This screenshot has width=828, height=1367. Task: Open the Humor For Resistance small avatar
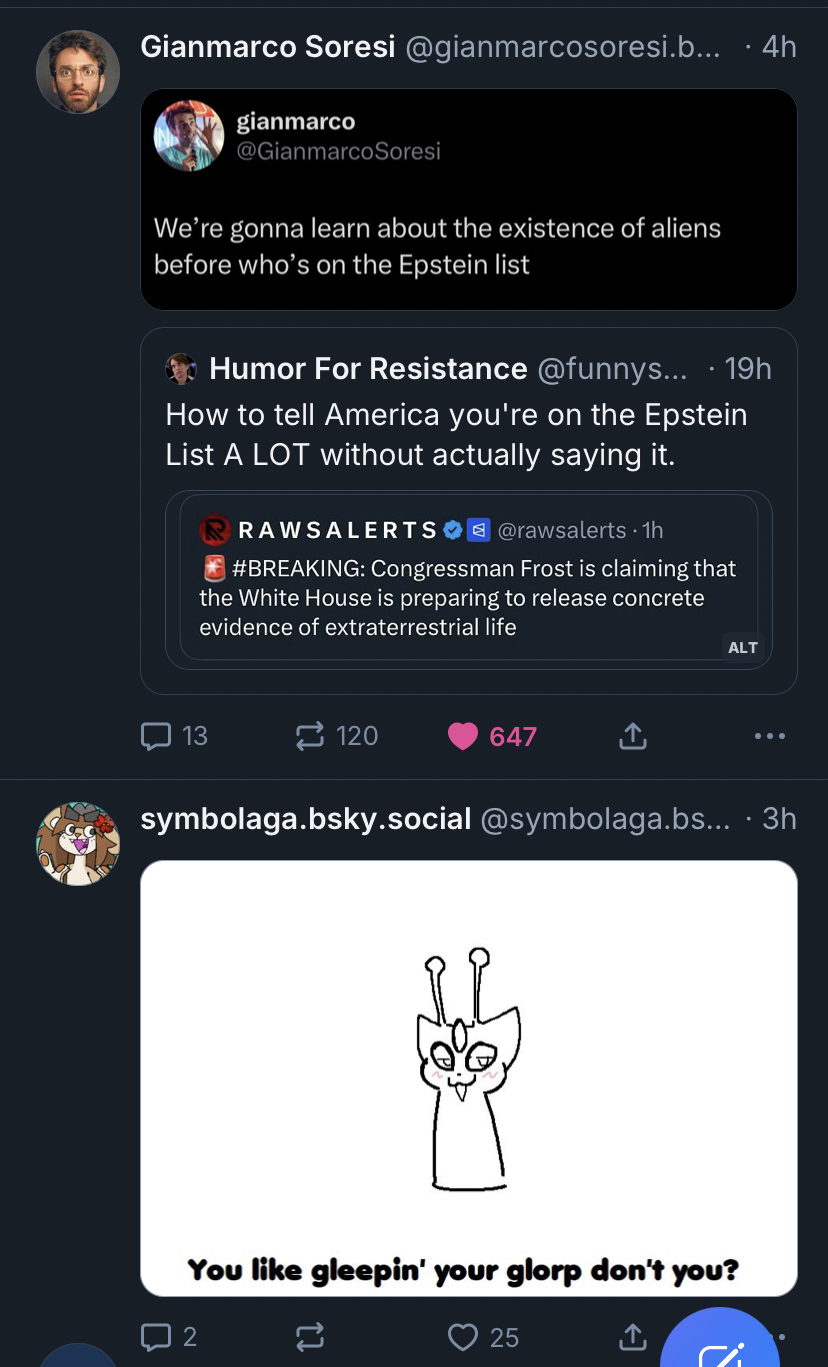[181, 369]
